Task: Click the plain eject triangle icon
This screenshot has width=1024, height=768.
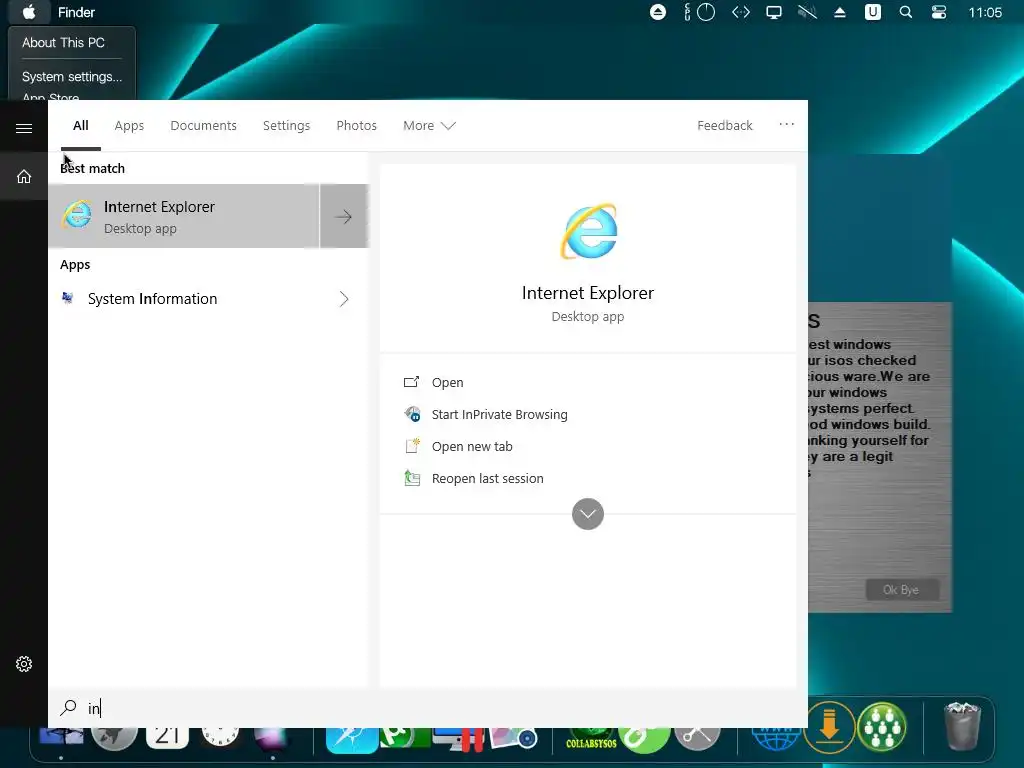Action: pos(840,12)
